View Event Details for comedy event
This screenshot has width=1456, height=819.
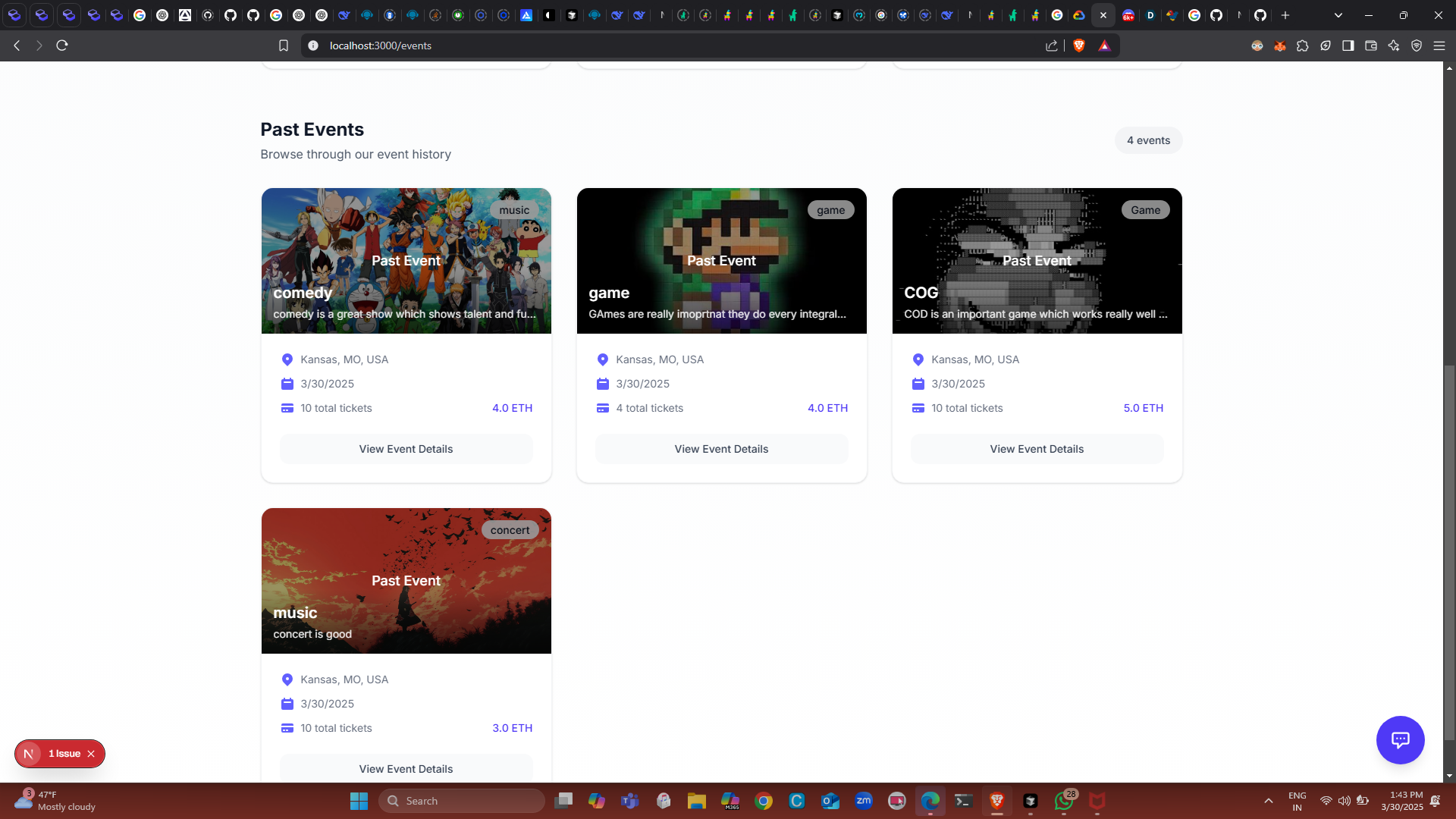pos(406,449)
